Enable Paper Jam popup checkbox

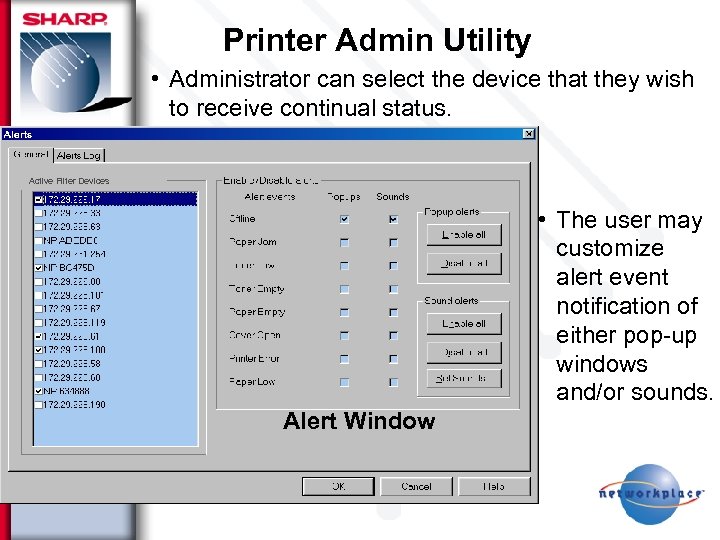point(344,242)
